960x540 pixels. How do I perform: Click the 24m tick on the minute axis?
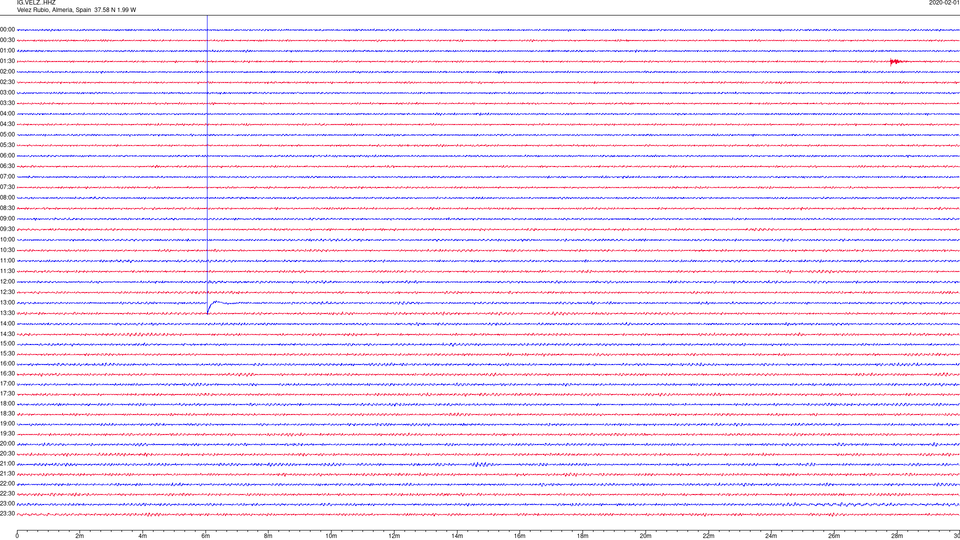pos(771,536)
